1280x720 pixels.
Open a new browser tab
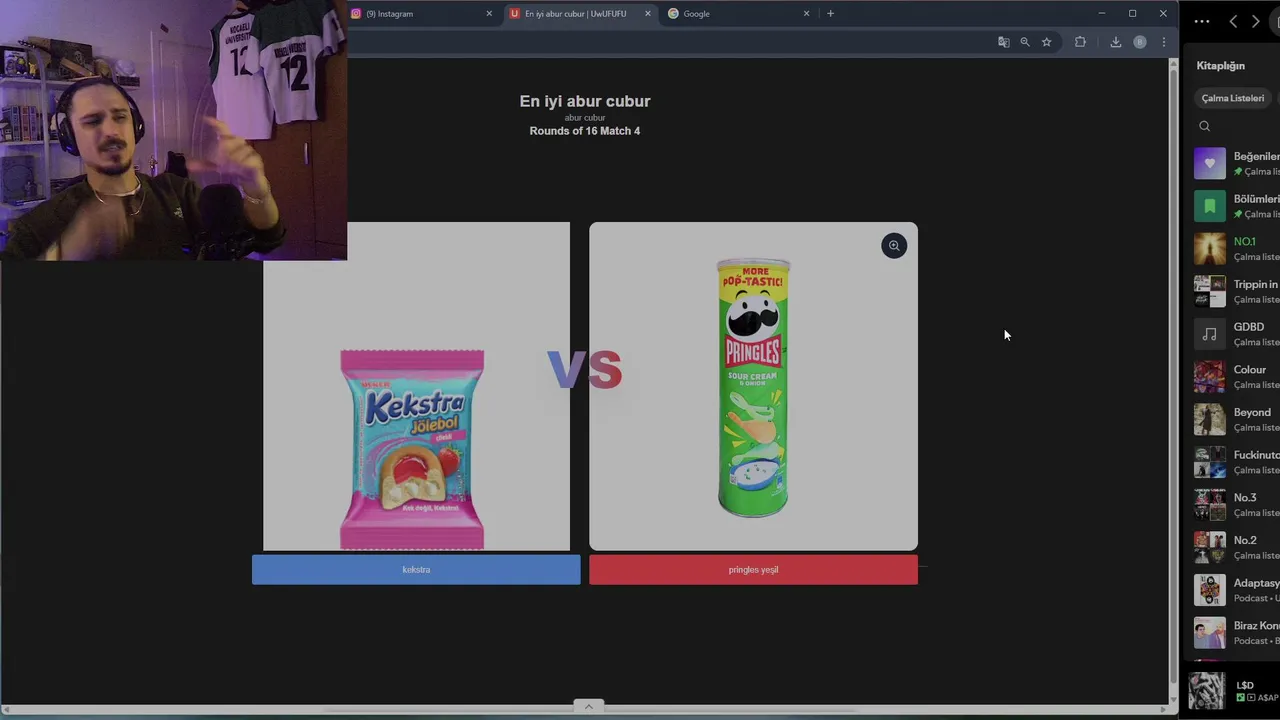pyautogui.click(x=830, y=14)
